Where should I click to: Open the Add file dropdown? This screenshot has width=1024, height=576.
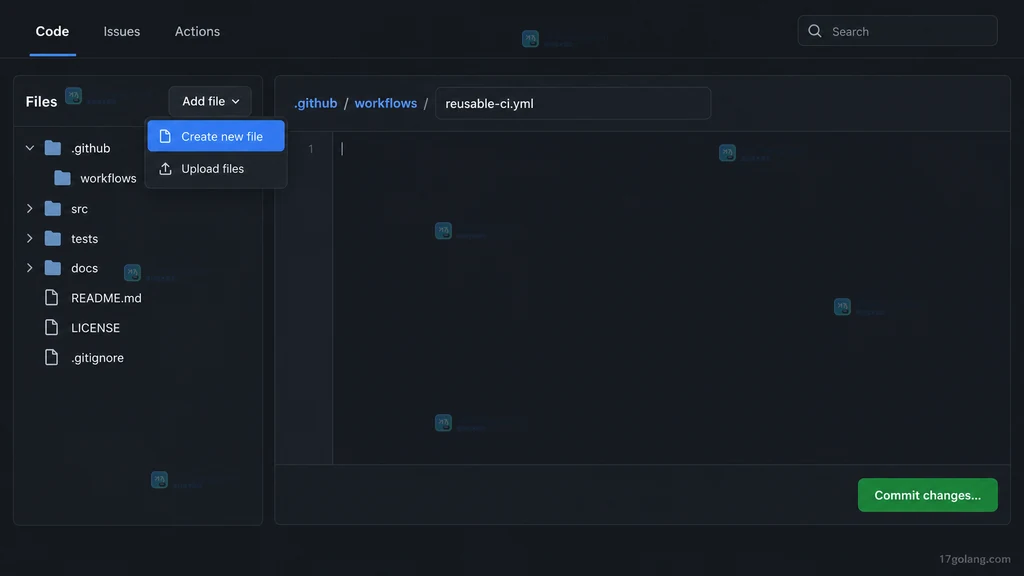click(x=210, y=101)
